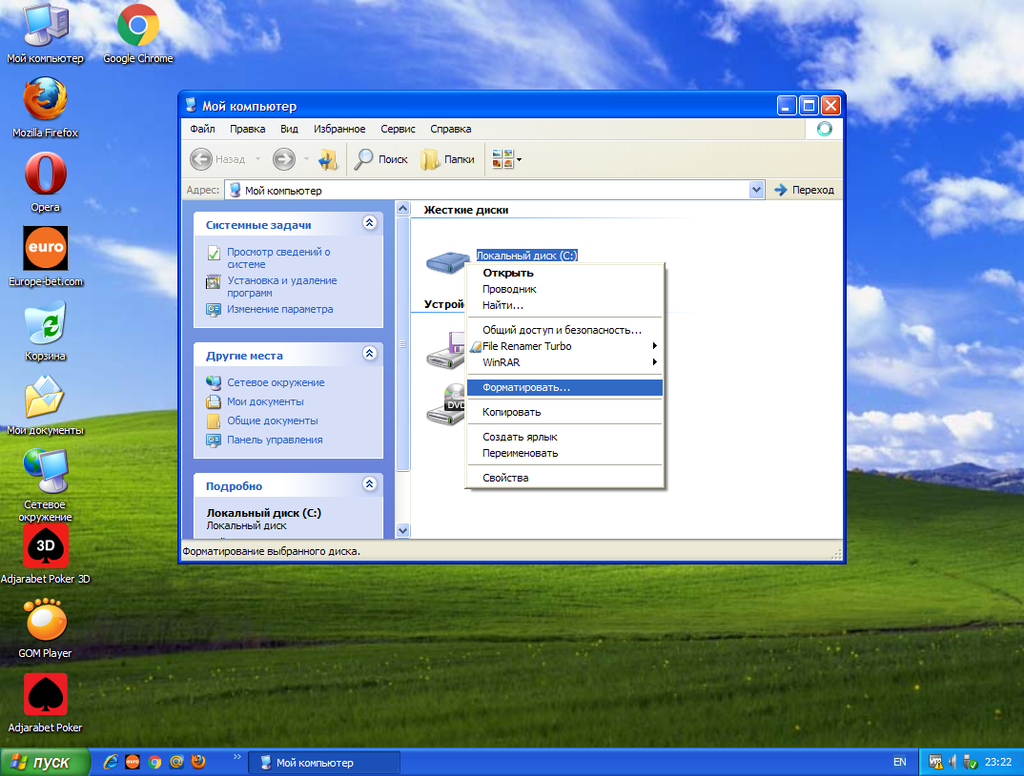Choose Открыть in the context menu
This screenshot has height=776, width=1024.
(x=565, y=273)
